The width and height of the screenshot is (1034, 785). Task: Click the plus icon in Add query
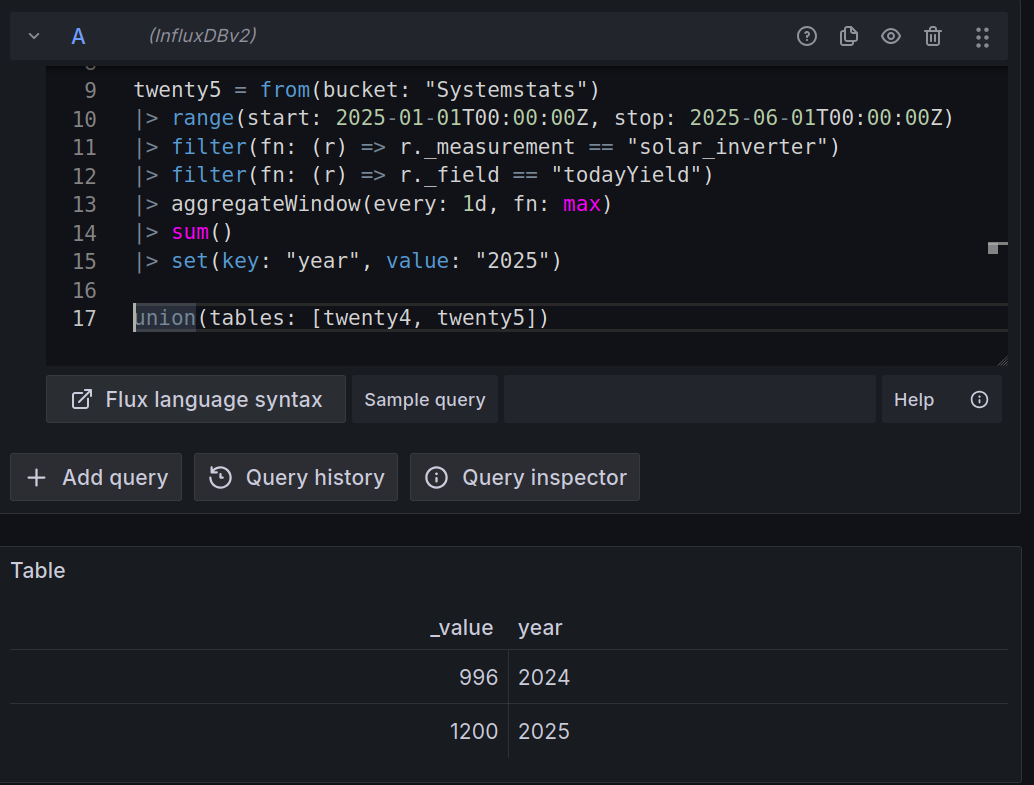tap(37, 477)
